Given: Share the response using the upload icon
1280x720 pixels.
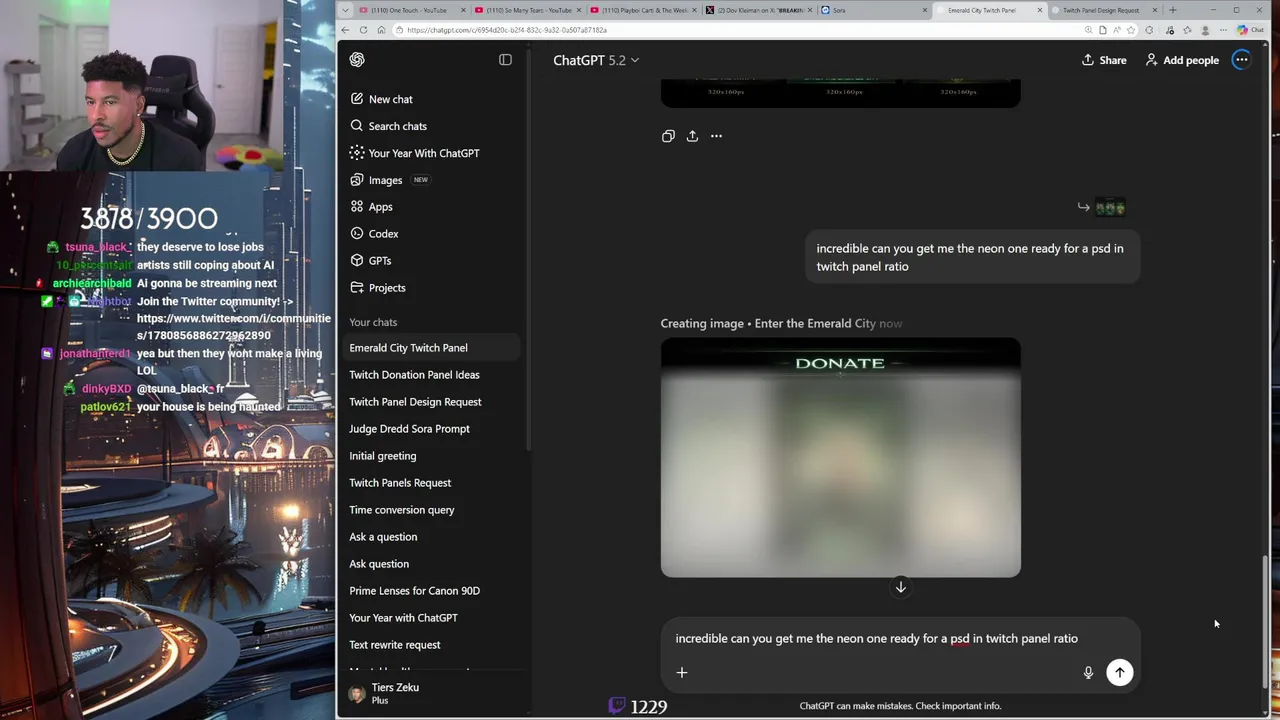Looking at the screenshot, I should pos(692,136).
